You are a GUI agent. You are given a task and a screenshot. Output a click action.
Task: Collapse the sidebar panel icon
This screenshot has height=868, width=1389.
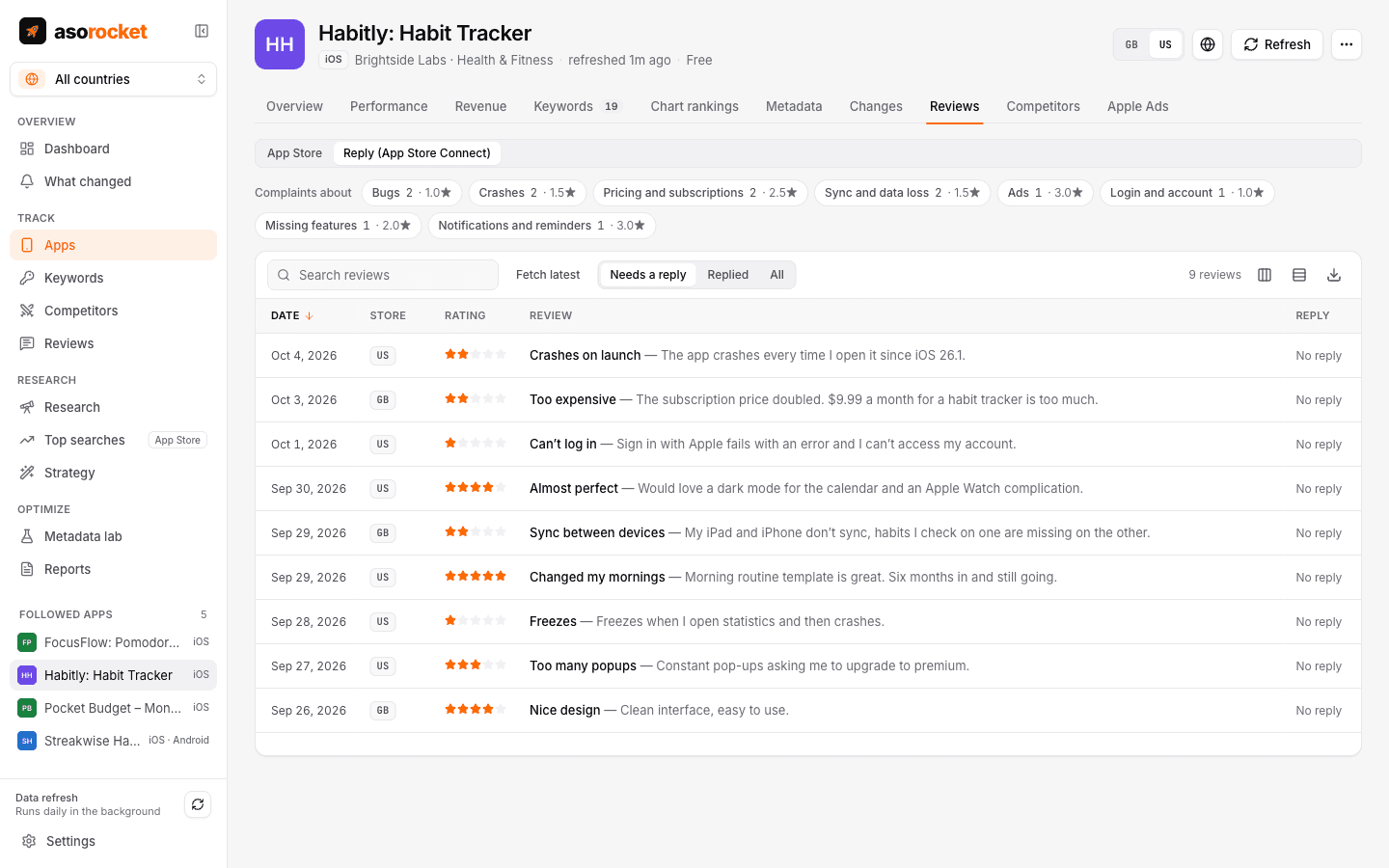point(202,31)
